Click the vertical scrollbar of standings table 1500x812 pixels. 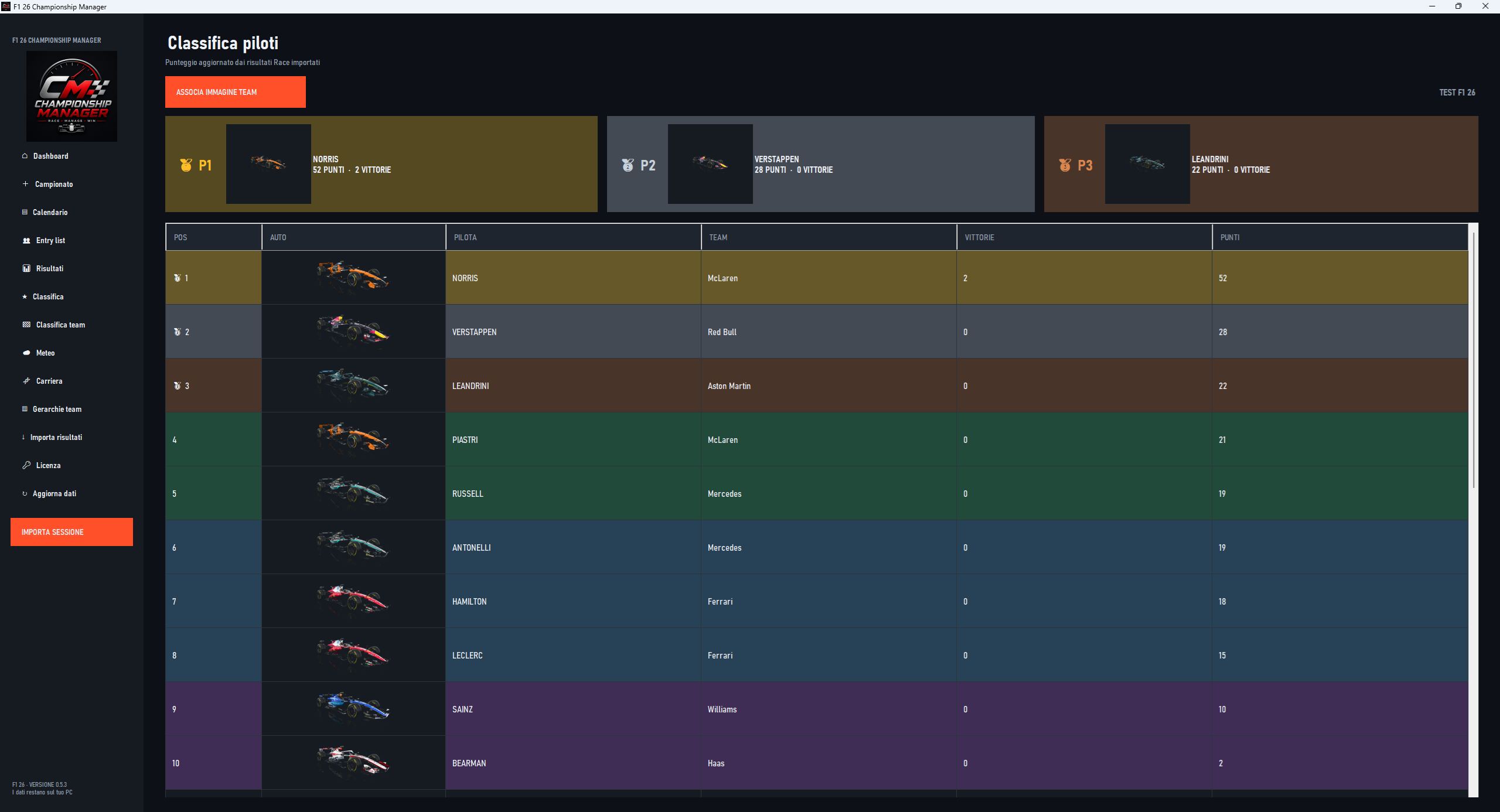(x=1474, y=360)
